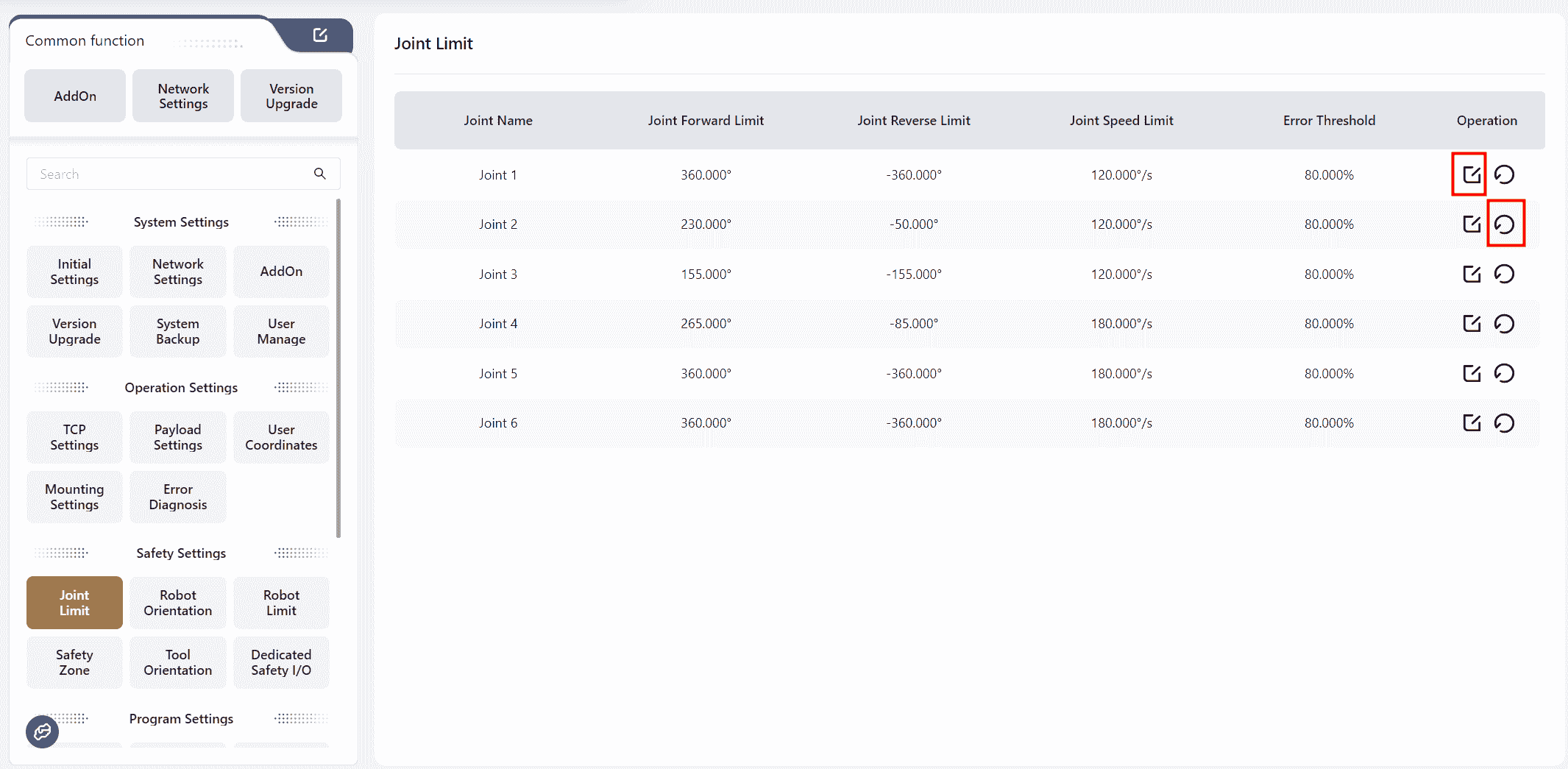Click the sidebar vertical scrollbar
Image resolution: width=1568 pixels, height=769 pixels.
point(338,368)
